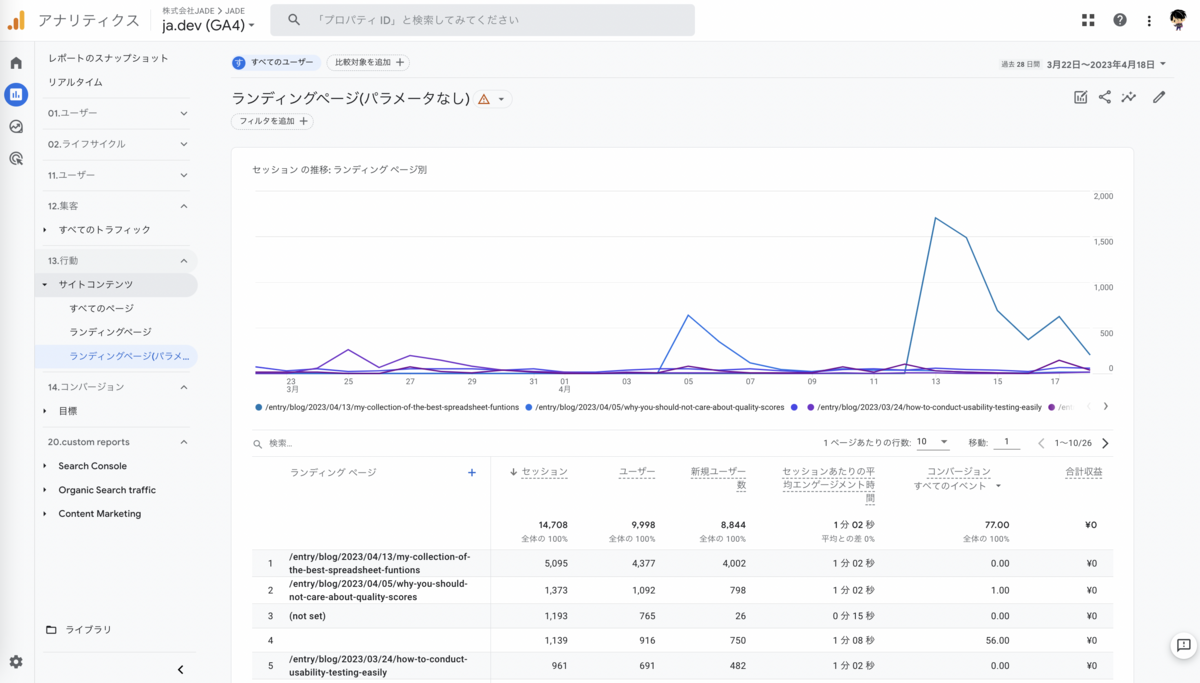Click 比較対象を追加 to add a comparison
The height and width of the screenshot is (683, 1200).
click(370, 61)
